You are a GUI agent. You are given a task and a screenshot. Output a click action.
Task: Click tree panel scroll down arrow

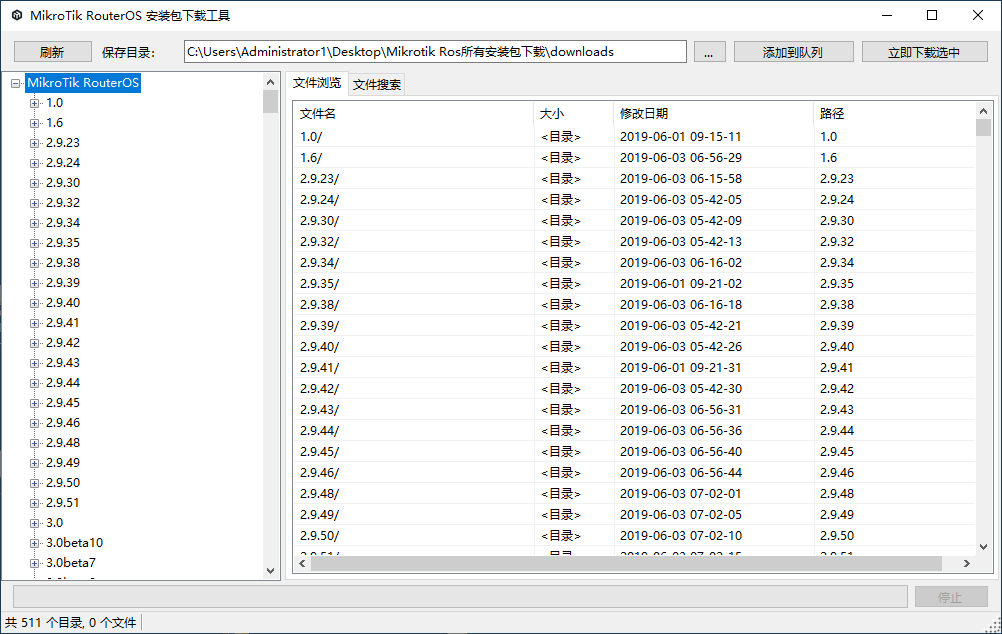[x=270, y=571]
